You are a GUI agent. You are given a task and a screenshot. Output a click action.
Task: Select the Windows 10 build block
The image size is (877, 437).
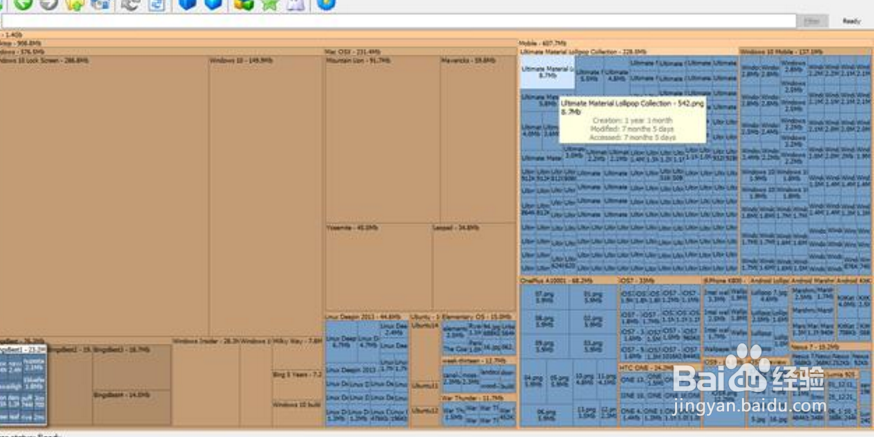coord(298,413)
